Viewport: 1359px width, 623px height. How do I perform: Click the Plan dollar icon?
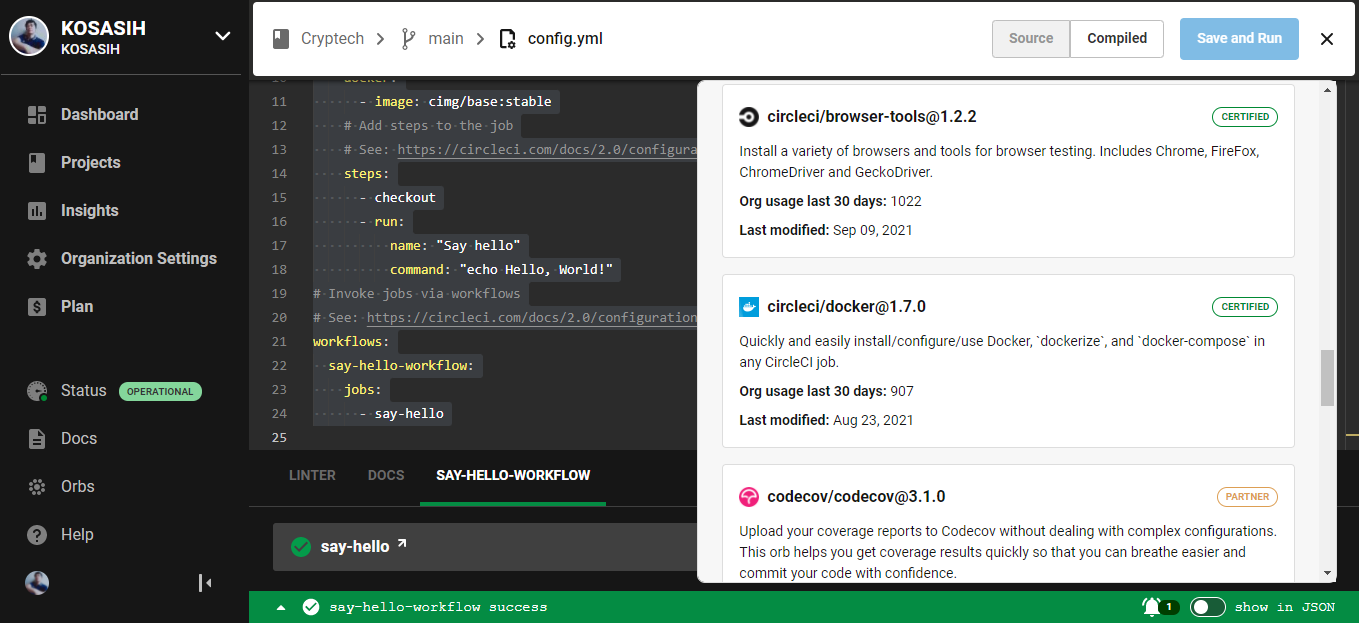tap(37, 307)
